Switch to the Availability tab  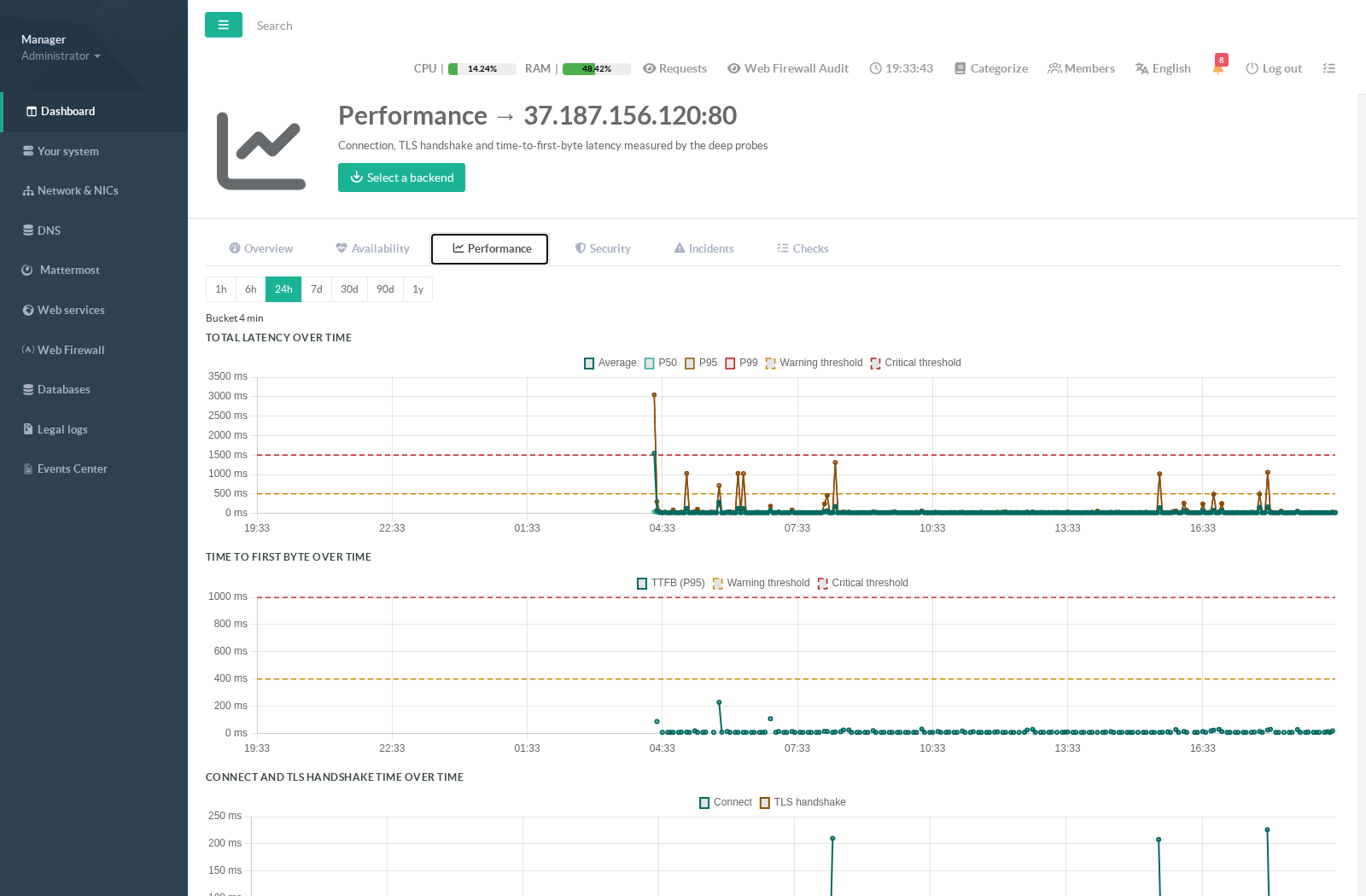point(372,248)
